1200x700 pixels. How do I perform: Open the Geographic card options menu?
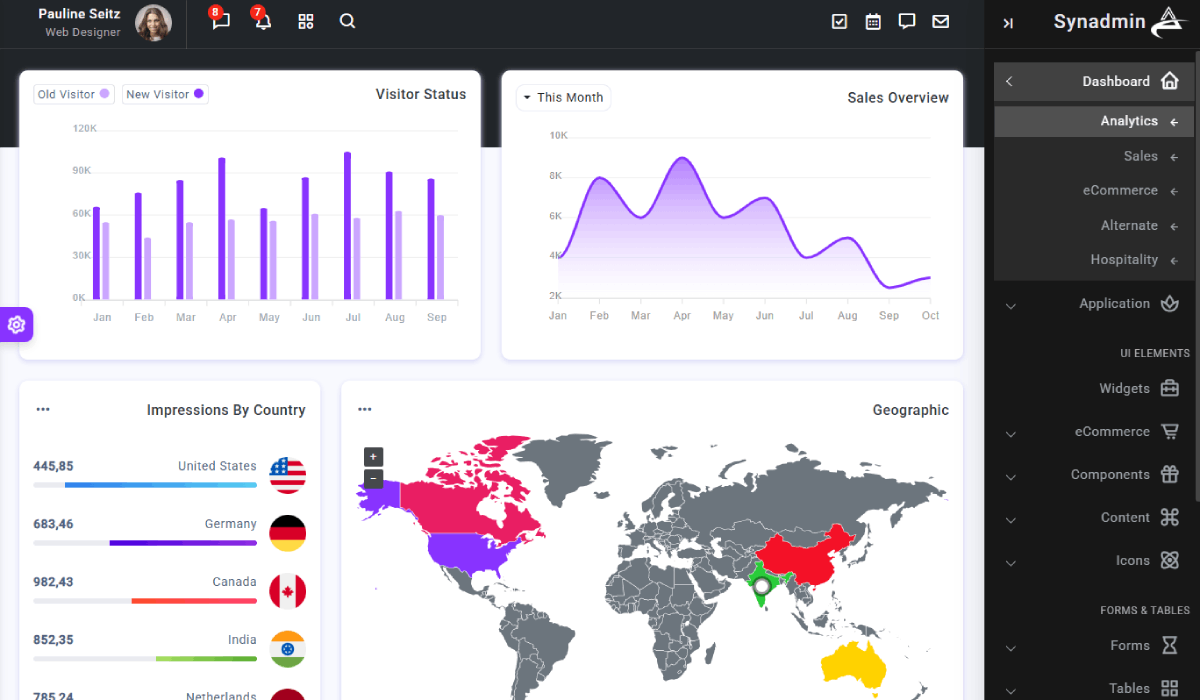pos(365,409)
